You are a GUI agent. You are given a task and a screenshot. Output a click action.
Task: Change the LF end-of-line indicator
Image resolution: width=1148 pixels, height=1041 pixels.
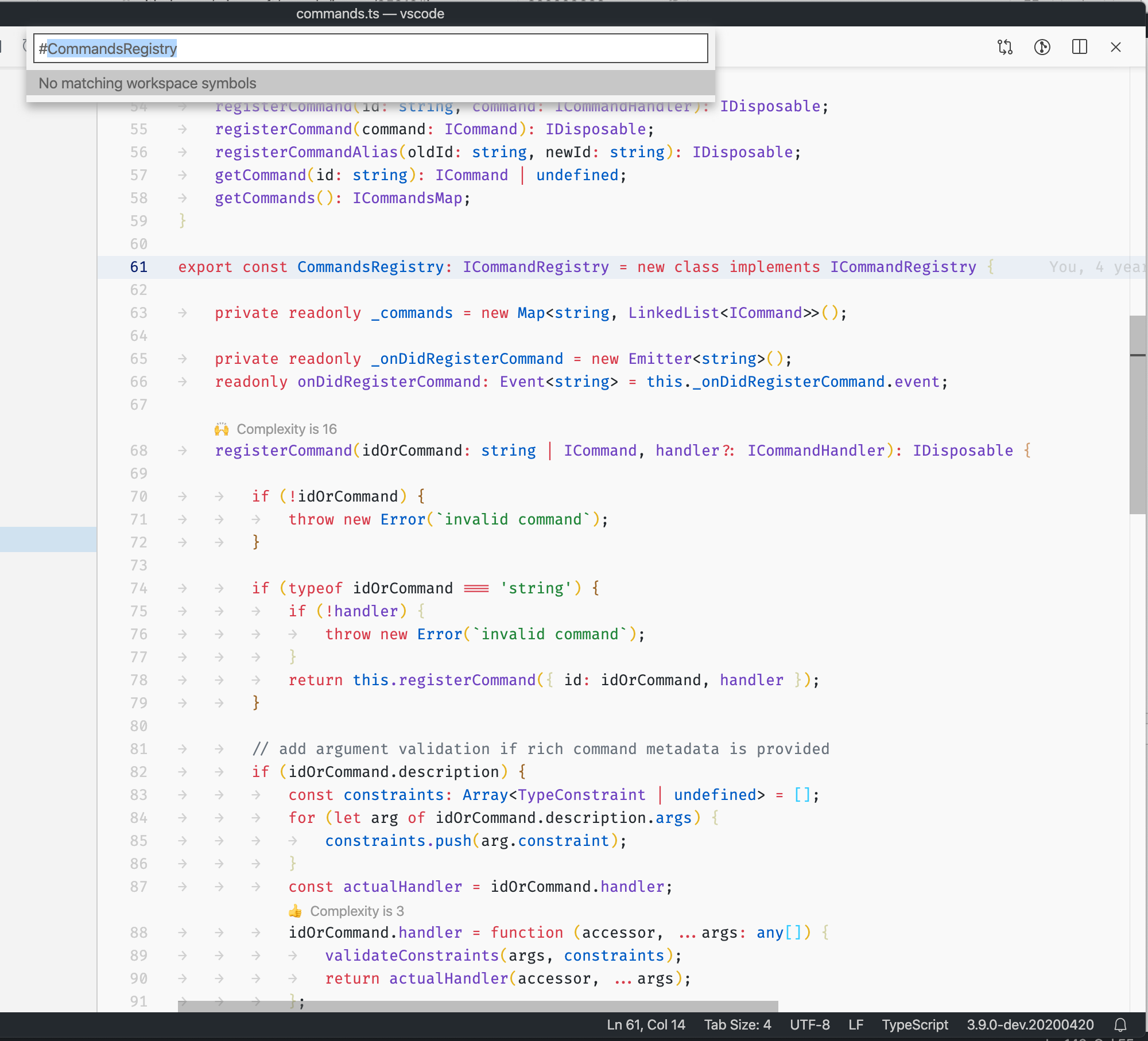(855, 1025)
